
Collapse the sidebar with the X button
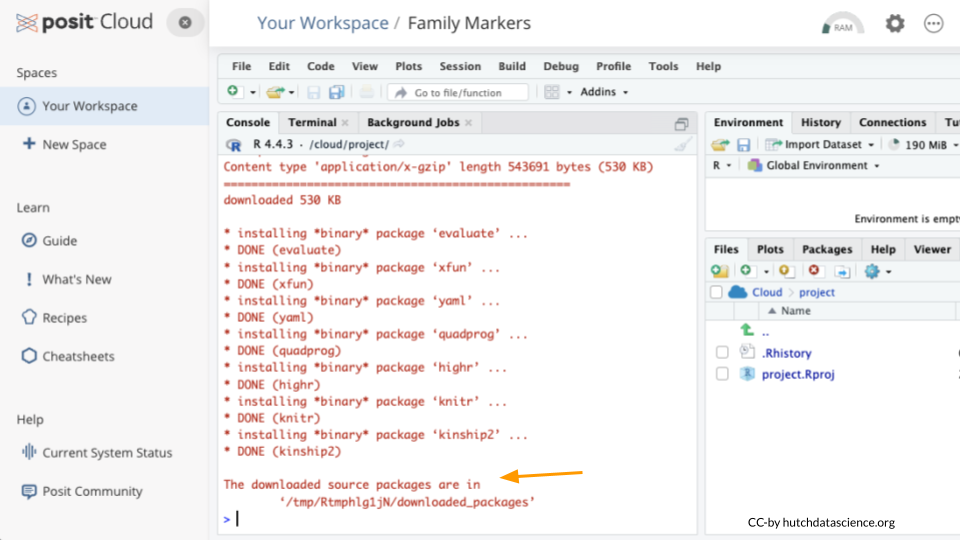[x=185, y=23]
